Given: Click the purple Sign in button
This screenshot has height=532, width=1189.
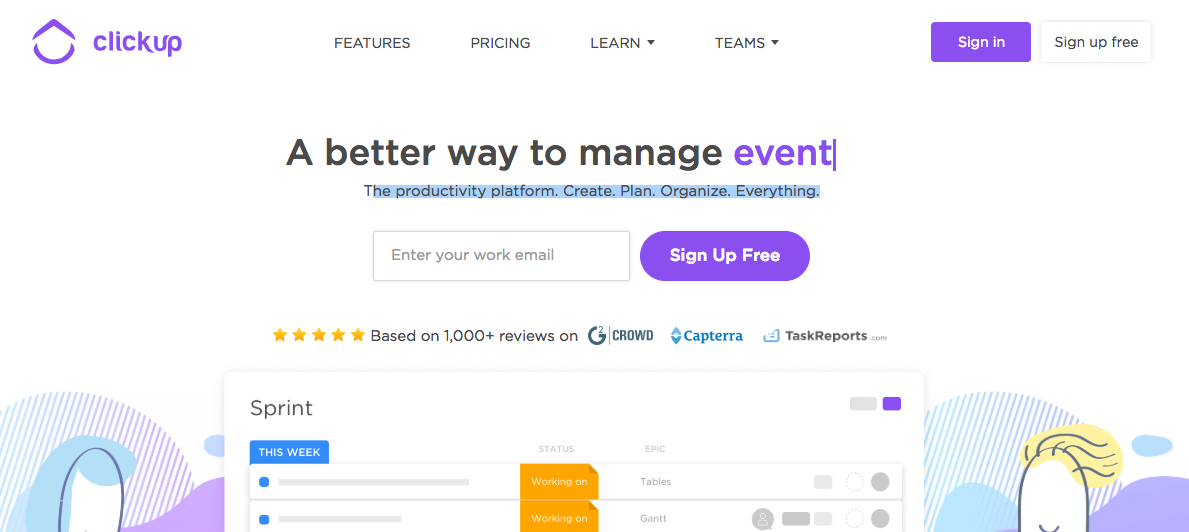Looking at the screenshot, I should pyautogui.click(x=980, y=42).
